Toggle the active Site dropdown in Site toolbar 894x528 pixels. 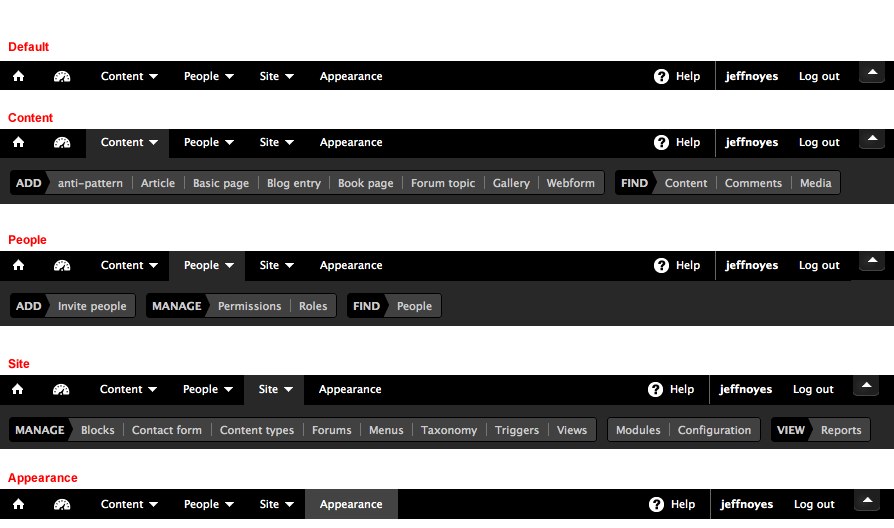click(274, 389)
